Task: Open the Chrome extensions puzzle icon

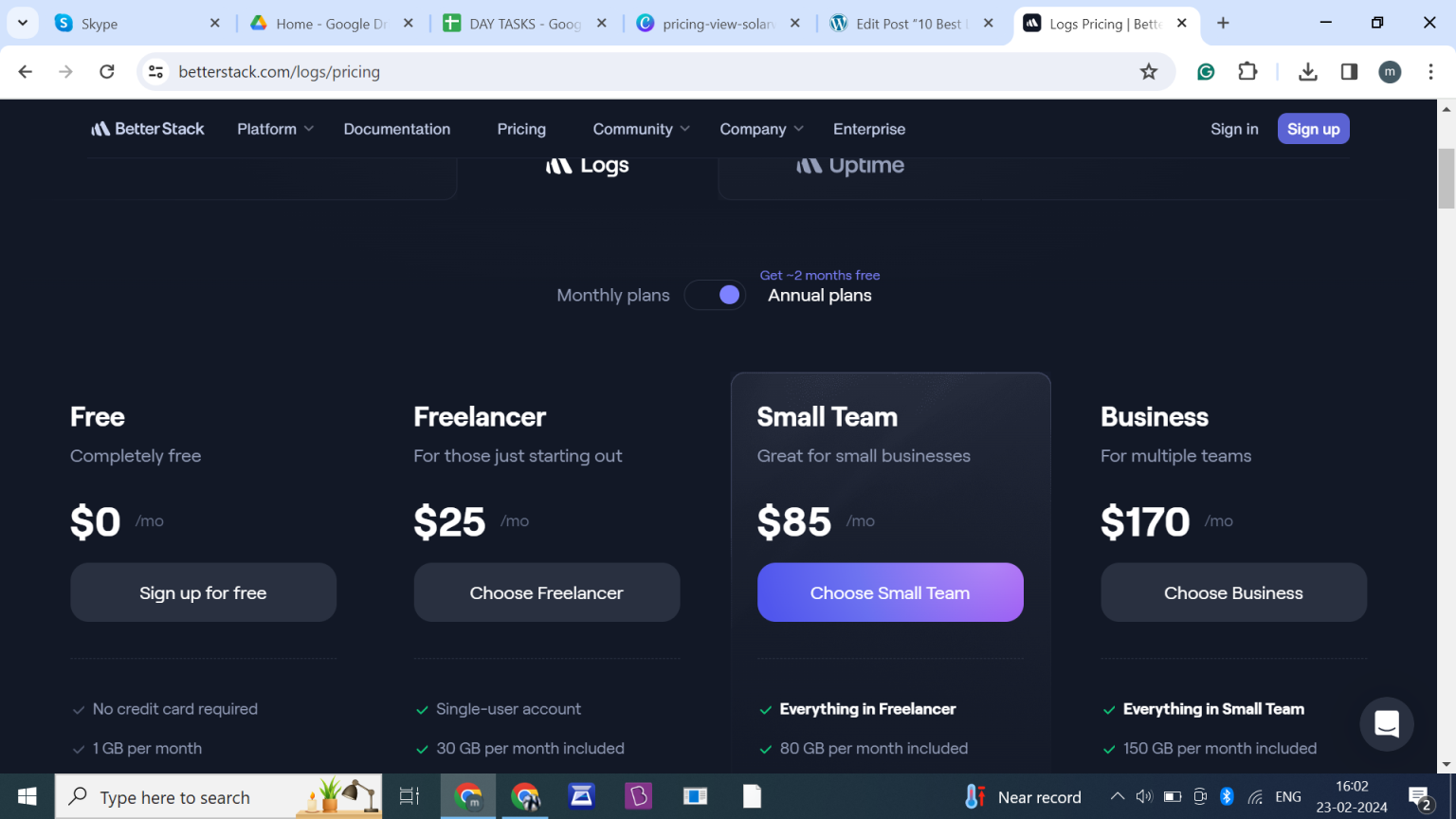Action: pos(1247,71)
